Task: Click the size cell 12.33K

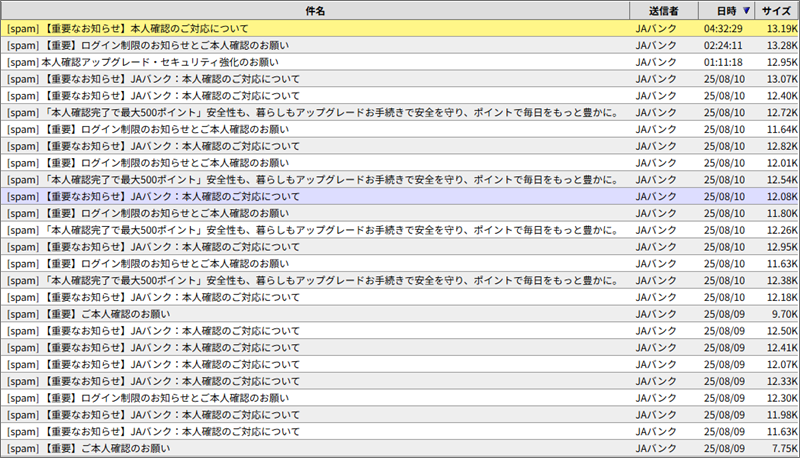Action: tap(782, 382)
